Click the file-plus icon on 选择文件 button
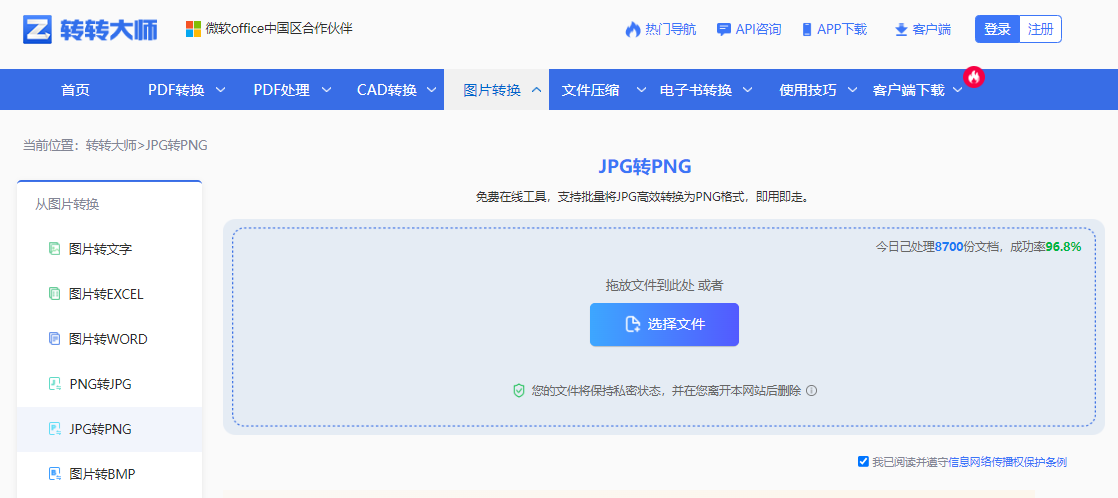The width and height of the screenshot is (1118, 498). click(x=632, y=325)
